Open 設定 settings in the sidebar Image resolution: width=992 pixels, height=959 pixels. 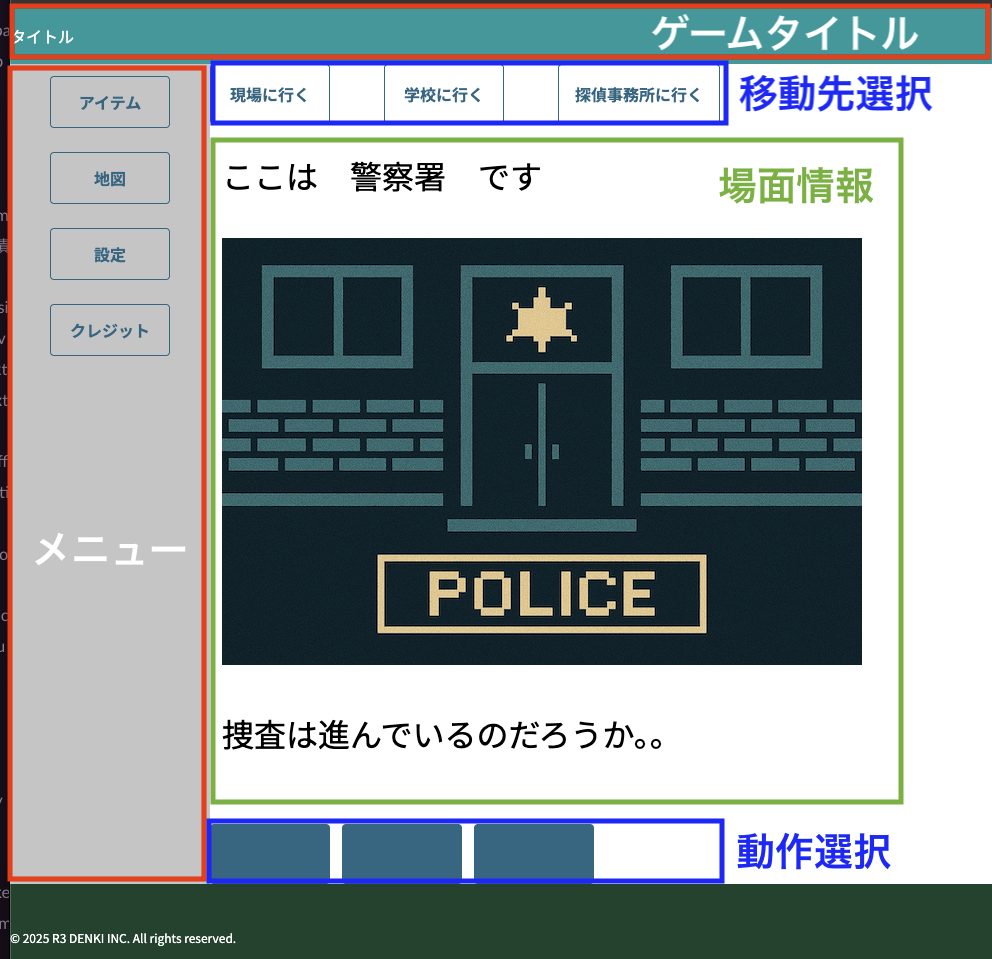tap(110, 254)
